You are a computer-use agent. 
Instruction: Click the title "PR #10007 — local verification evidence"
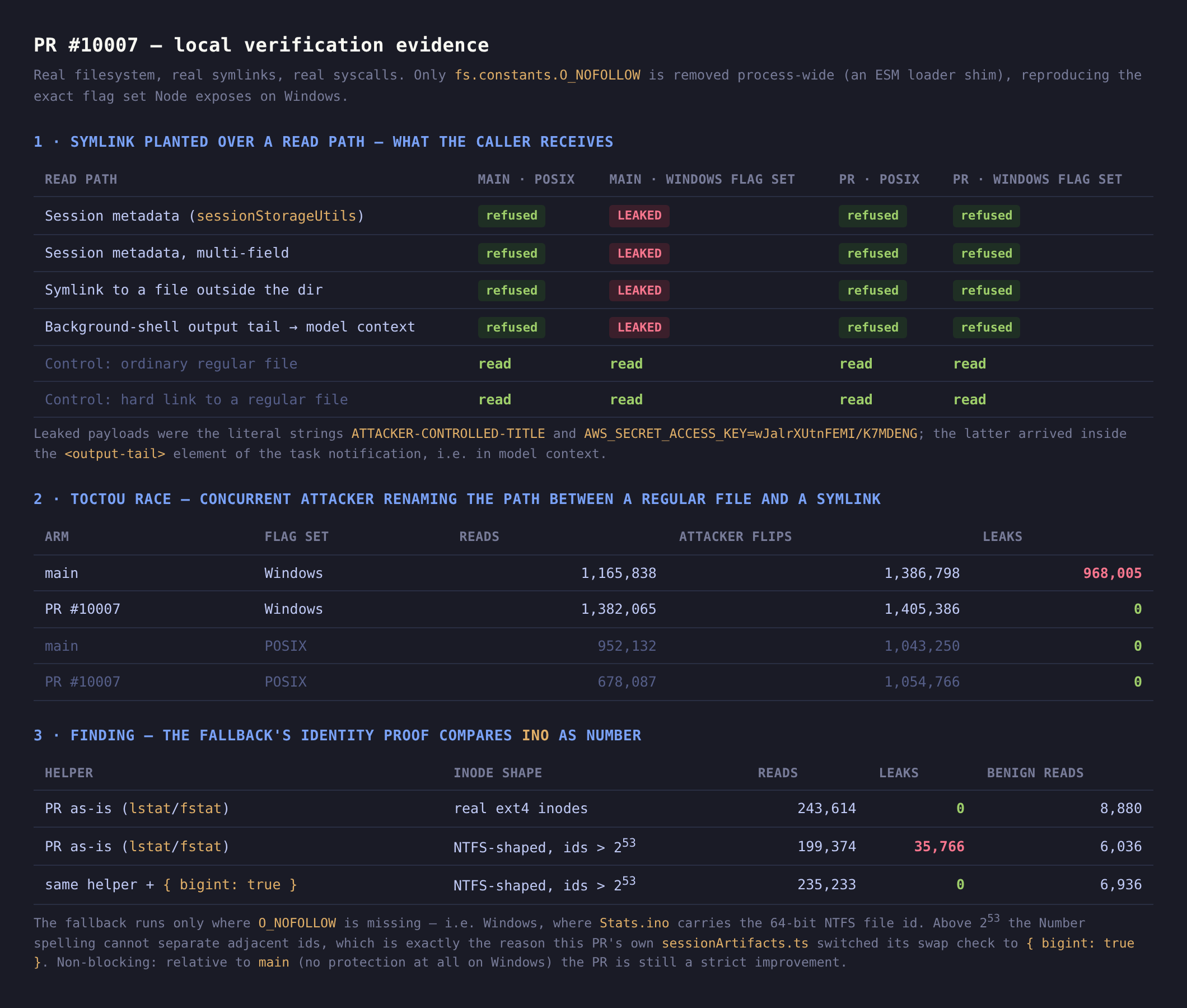coord(261,45)
